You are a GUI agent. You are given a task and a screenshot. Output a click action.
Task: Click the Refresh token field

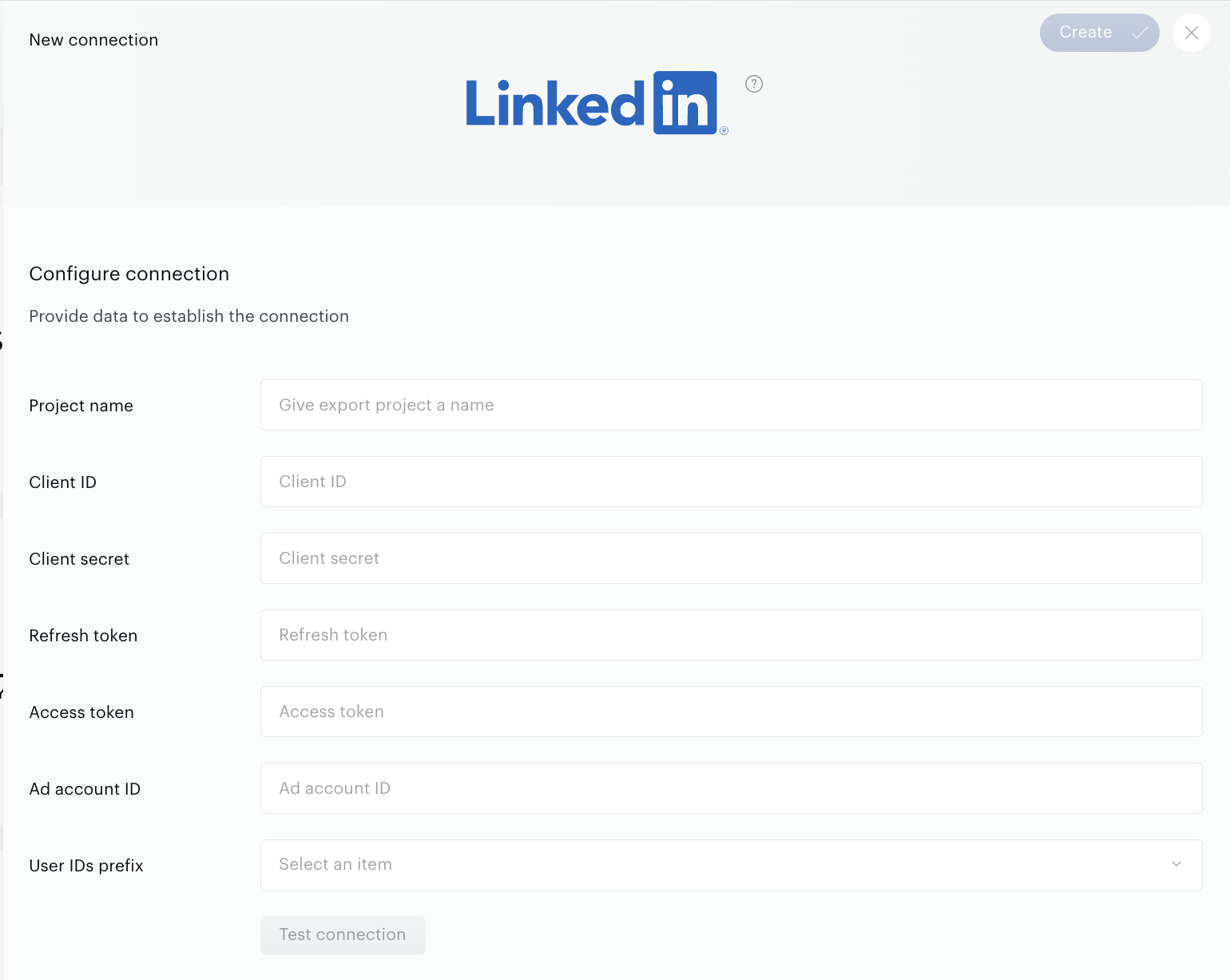pos(732,635)
